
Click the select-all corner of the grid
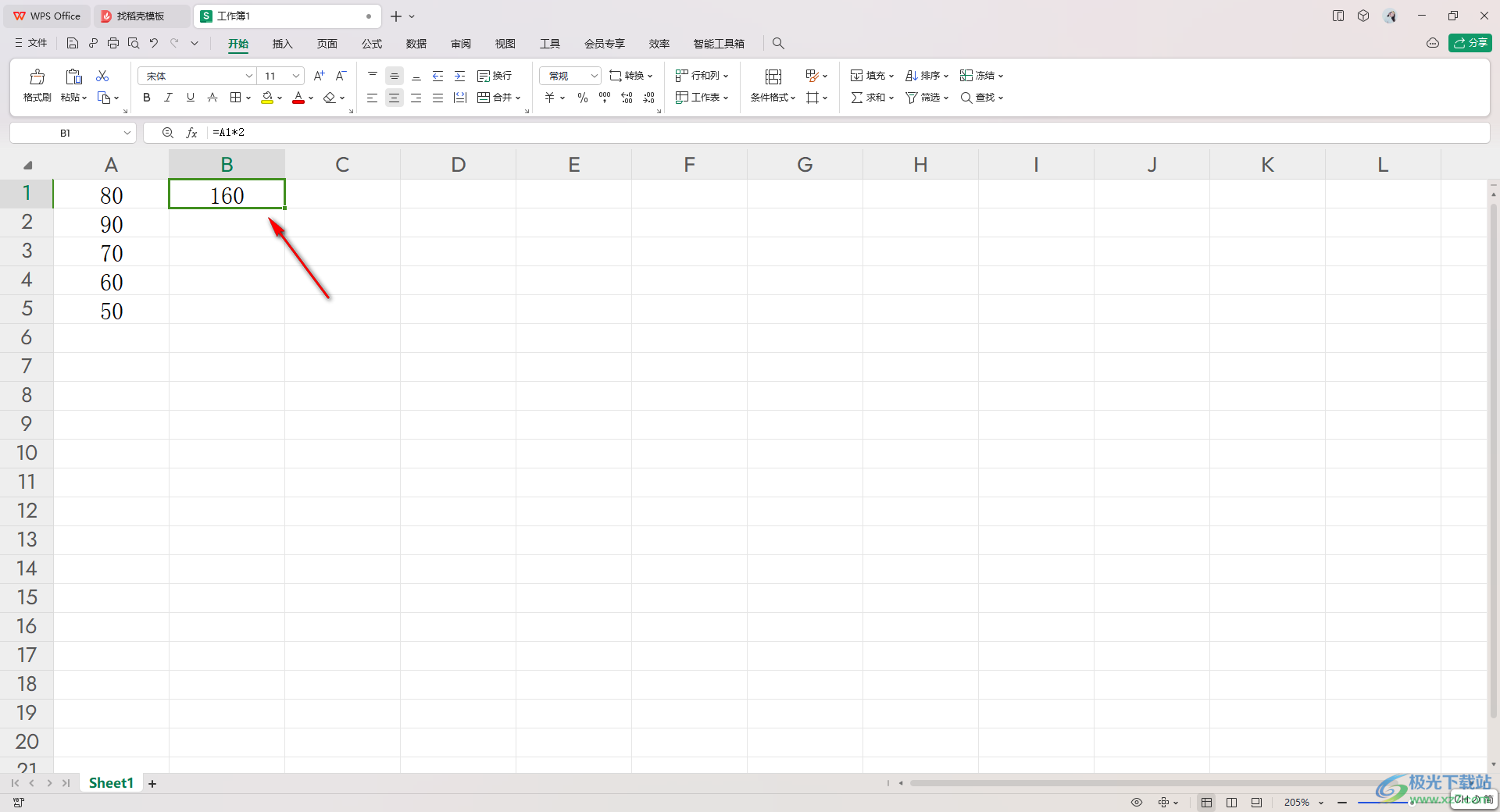tap(27, 165)
